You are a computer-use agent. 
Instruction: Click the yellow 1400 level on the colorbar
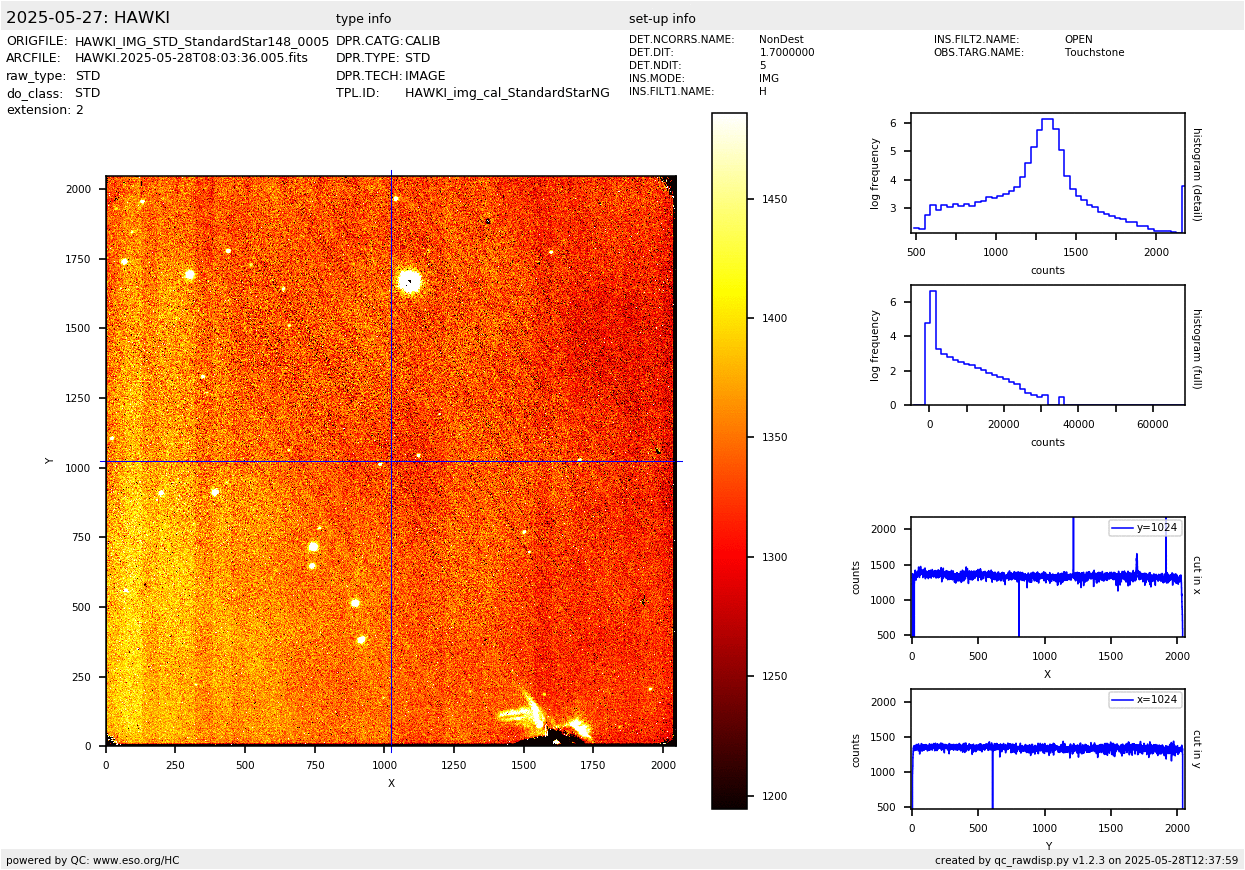point(729,318)
